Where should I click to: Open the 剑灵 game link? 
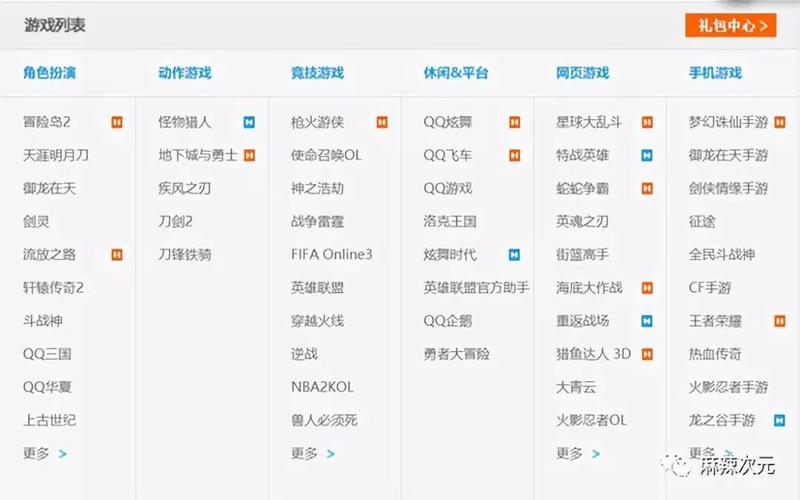click(36, 221)
